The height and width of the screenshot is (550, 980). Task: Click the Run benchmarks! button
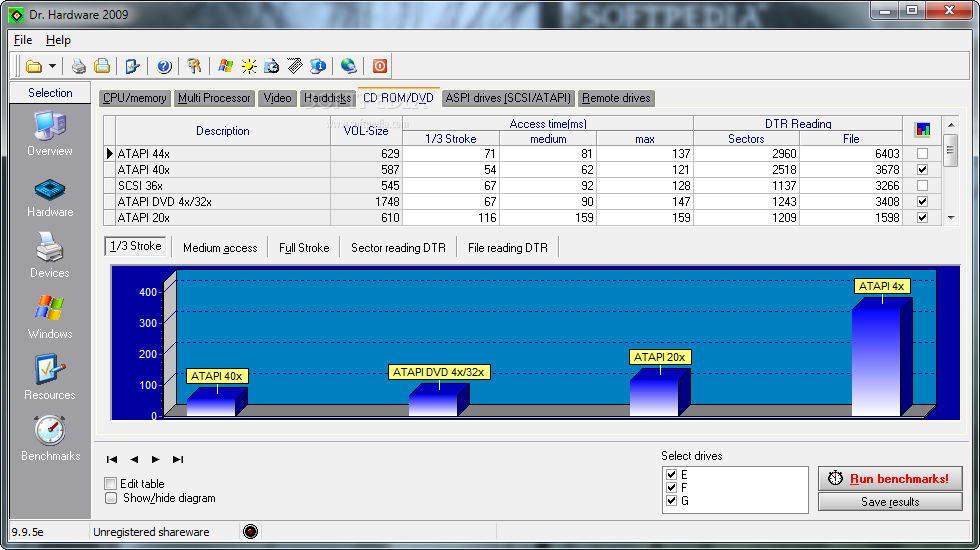[890, 479]
